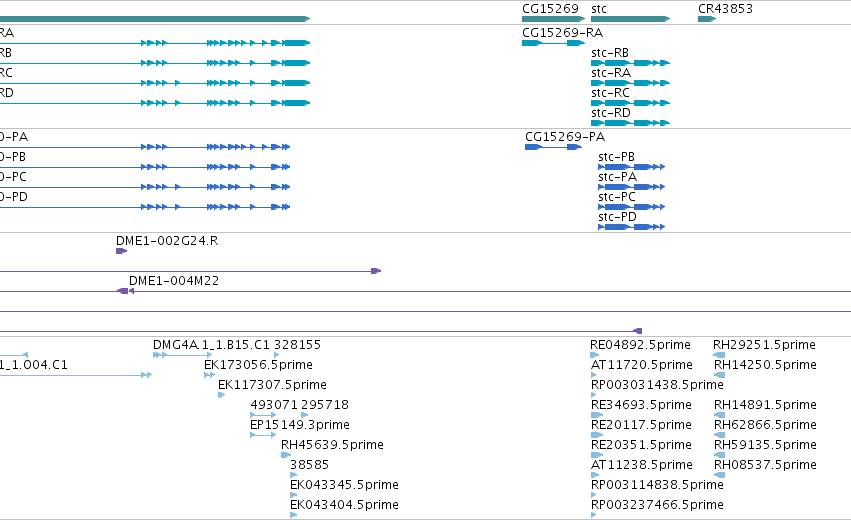
Task: Click the stc-PD coding glyph
Action: click(632, 227)
